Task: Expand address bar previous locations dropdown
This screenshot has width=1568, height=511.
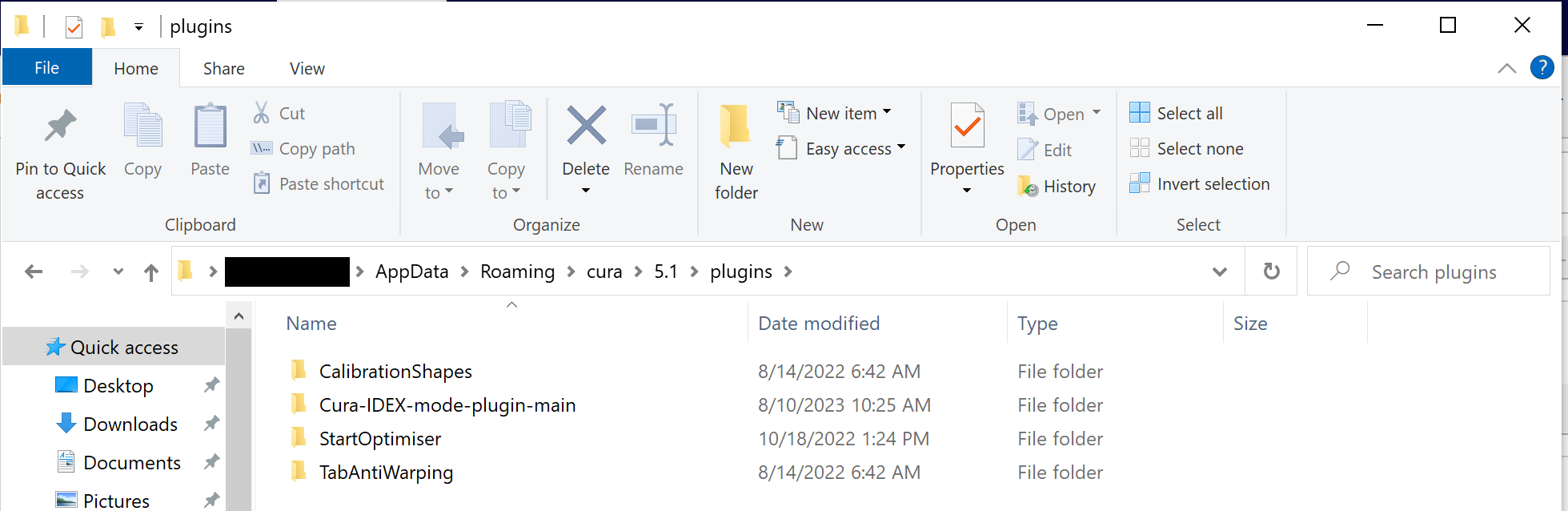Action: tap(1220, 272)
